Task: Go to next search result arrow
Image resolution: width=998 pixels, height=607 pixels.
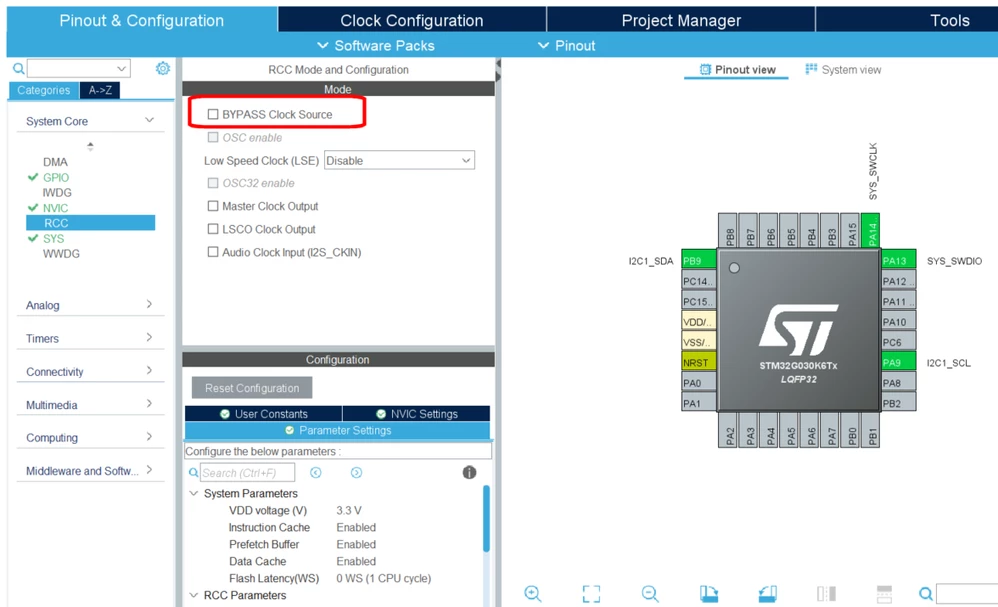Action: click(356, 472)
